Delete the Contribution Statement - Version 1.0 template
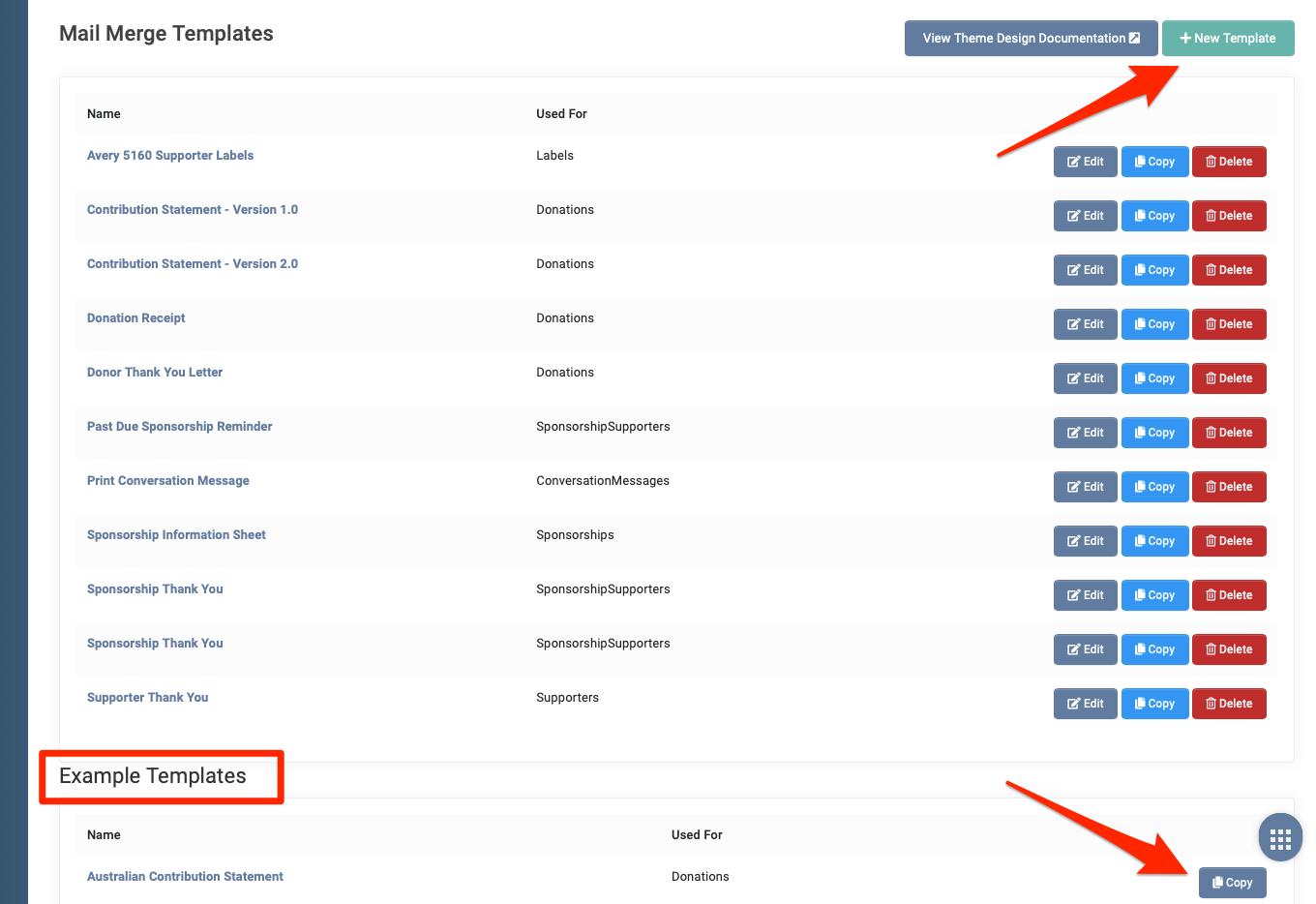1316x904 pixels. [x=1229, y=216]
